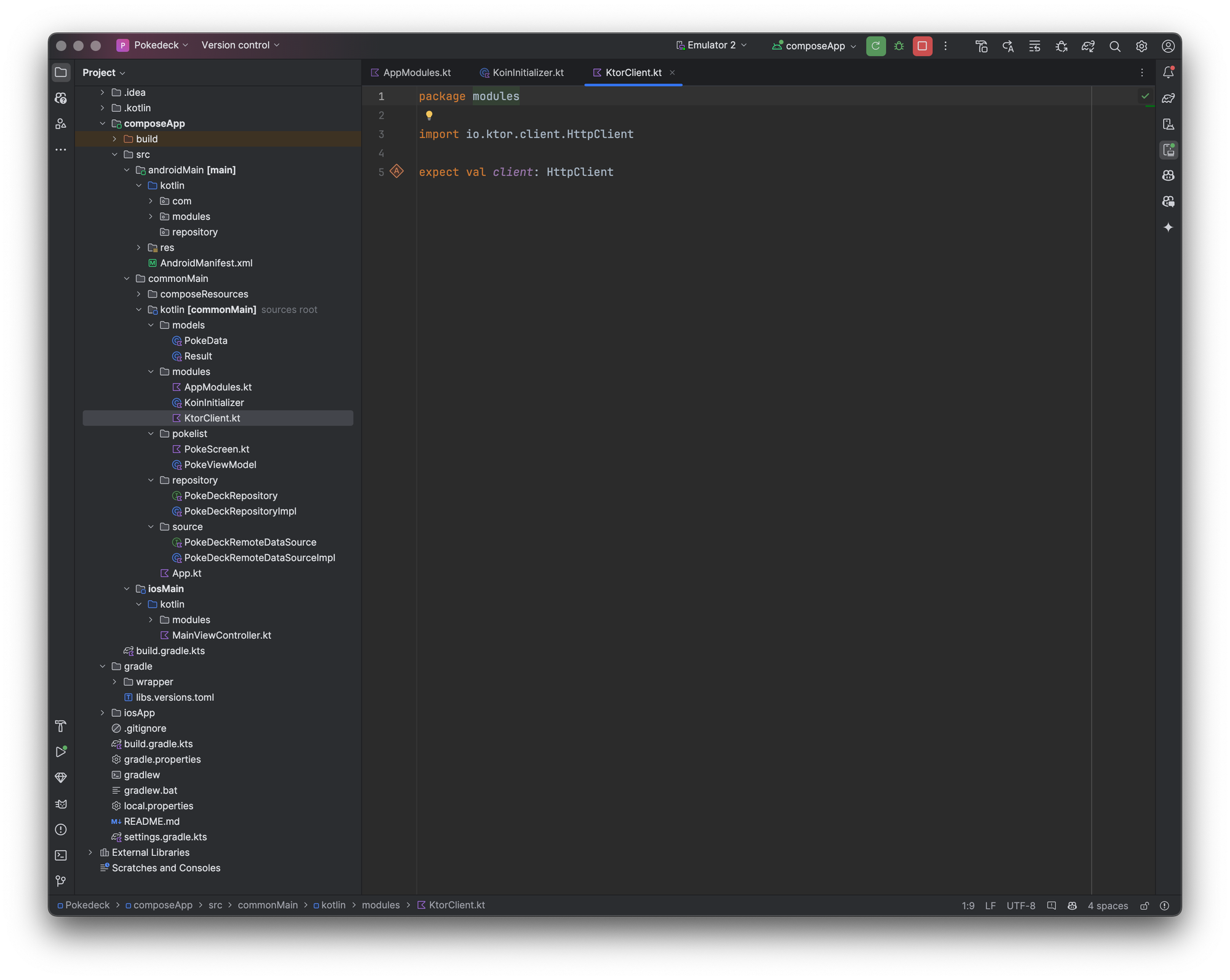Collapse the androidMain folder
The width and height of the screenshot is (1230, 980).
point(127,170)
